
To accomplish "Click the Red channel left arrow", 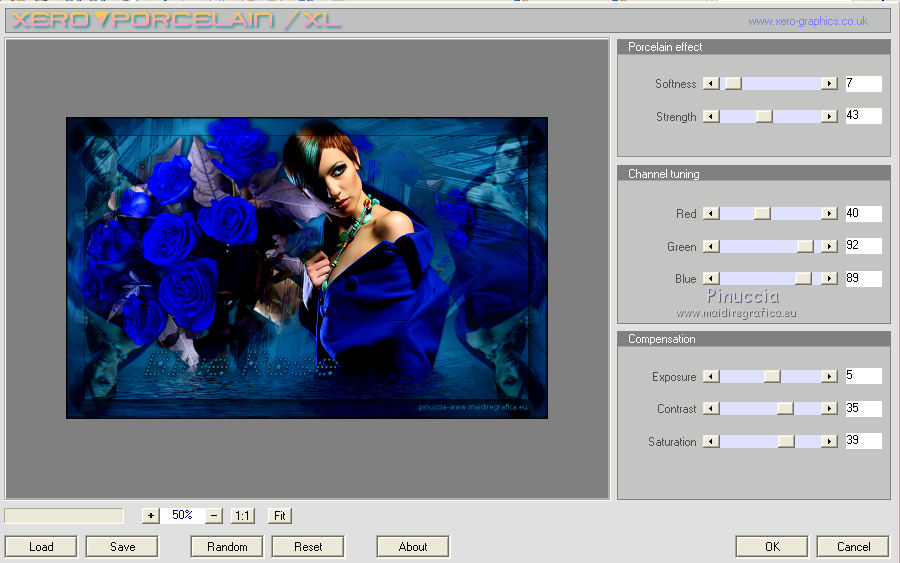I will point(711,214).
